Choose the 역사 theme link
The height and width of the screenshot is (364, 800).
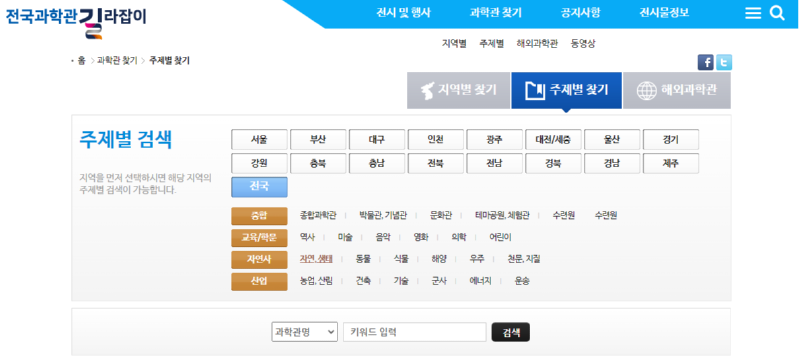coord(307,237)
